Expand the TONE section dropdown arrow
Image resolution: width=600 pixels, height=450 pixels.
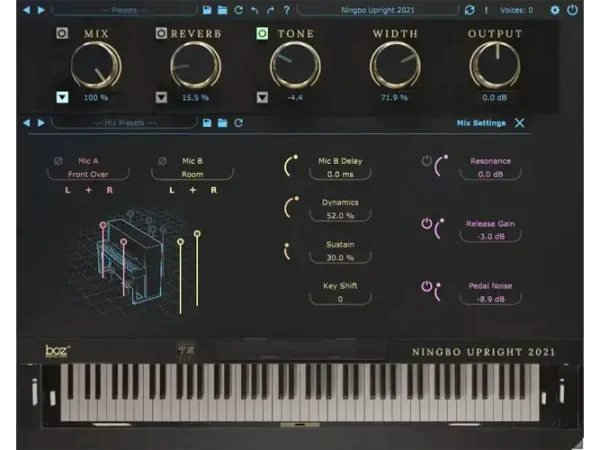click(262, 97)
